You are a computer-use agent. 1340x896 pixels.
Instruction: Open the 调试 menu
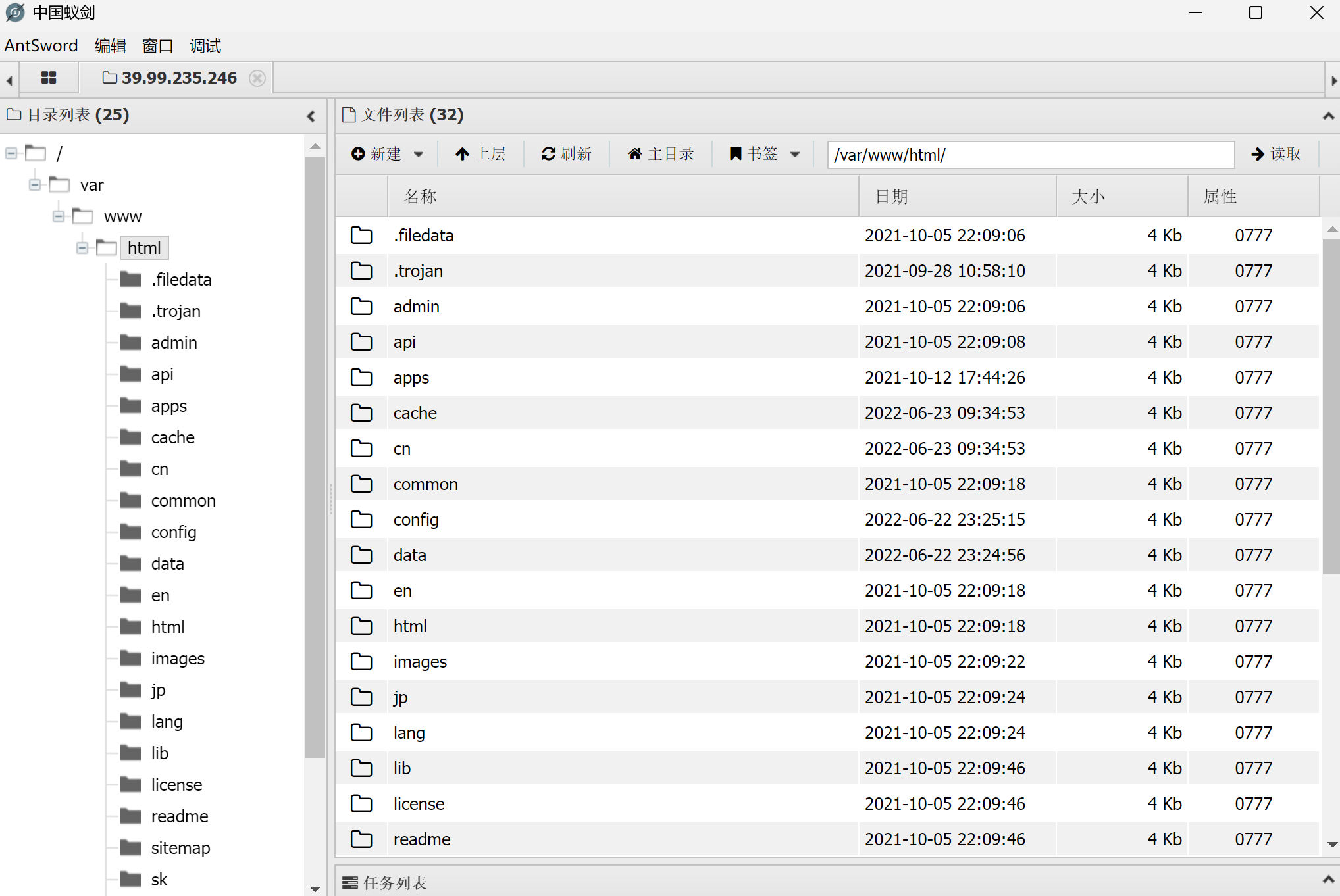point(205,45)
